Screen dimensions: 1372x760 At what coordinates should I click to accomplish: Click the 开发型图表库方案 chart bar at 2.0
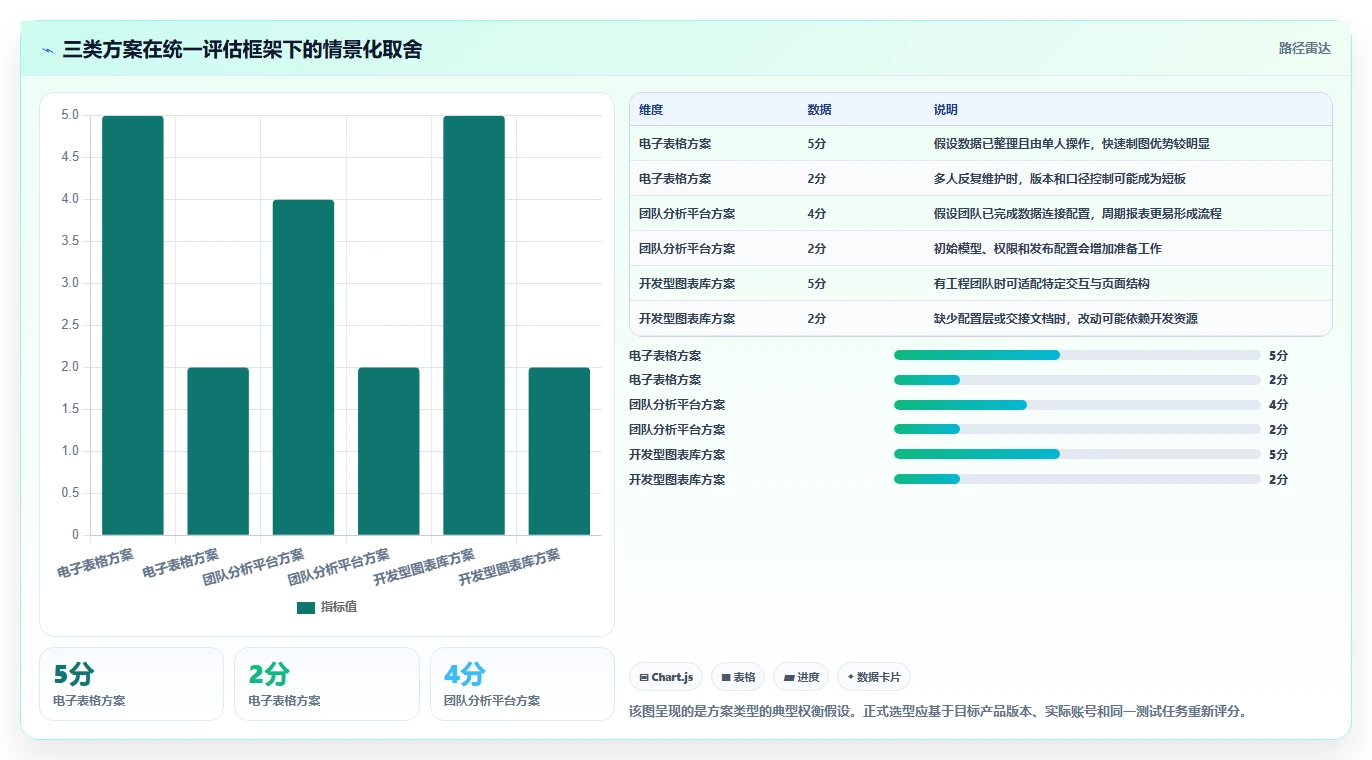click(x=559, y=451)
